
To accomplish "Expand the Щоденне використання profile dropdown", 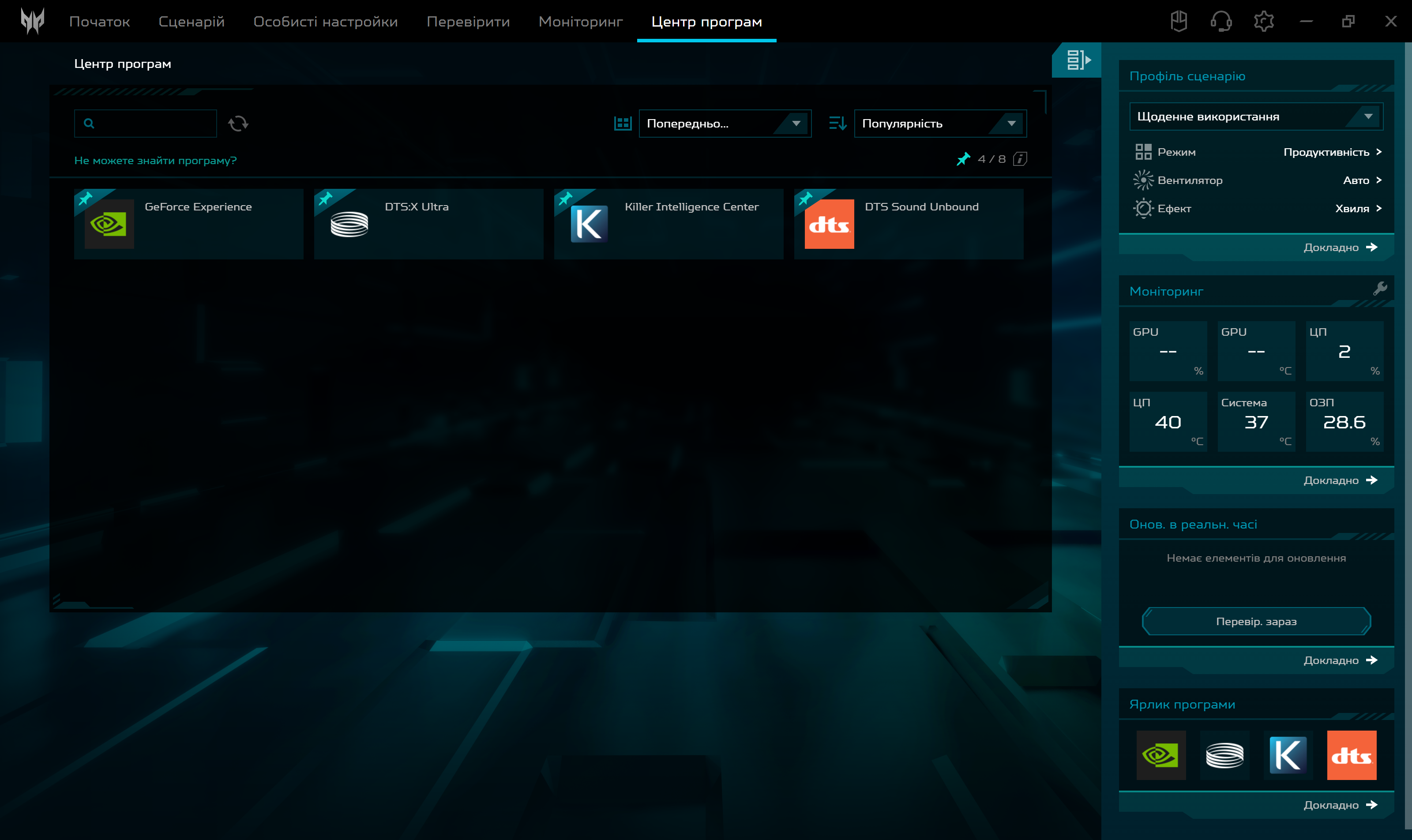I will click(x=1256, y=116).
